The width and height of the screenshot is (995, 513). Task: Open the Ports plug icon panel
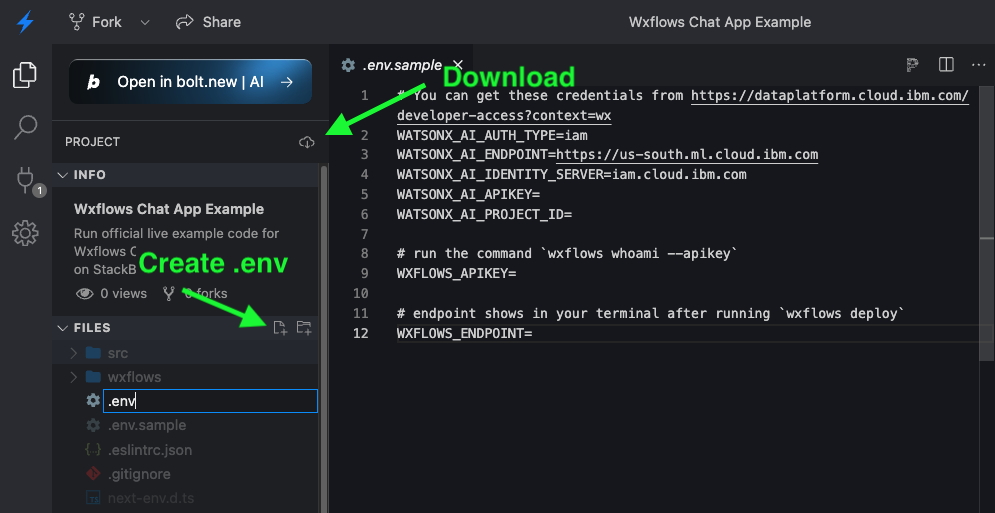[x=25, y=180]
